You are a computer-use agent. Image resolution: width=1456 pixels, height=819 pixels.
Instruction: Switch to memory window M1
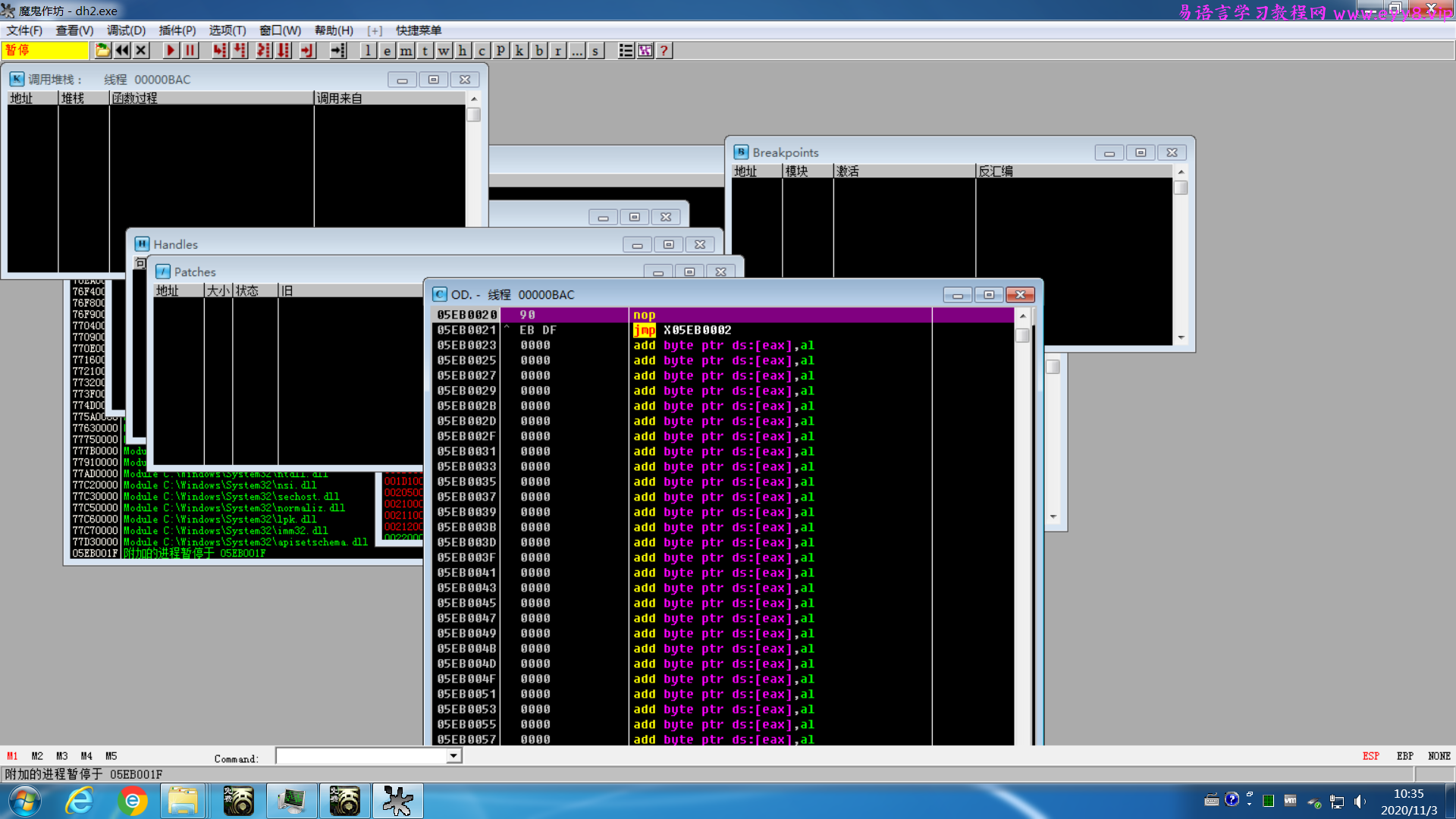point(12,756)
